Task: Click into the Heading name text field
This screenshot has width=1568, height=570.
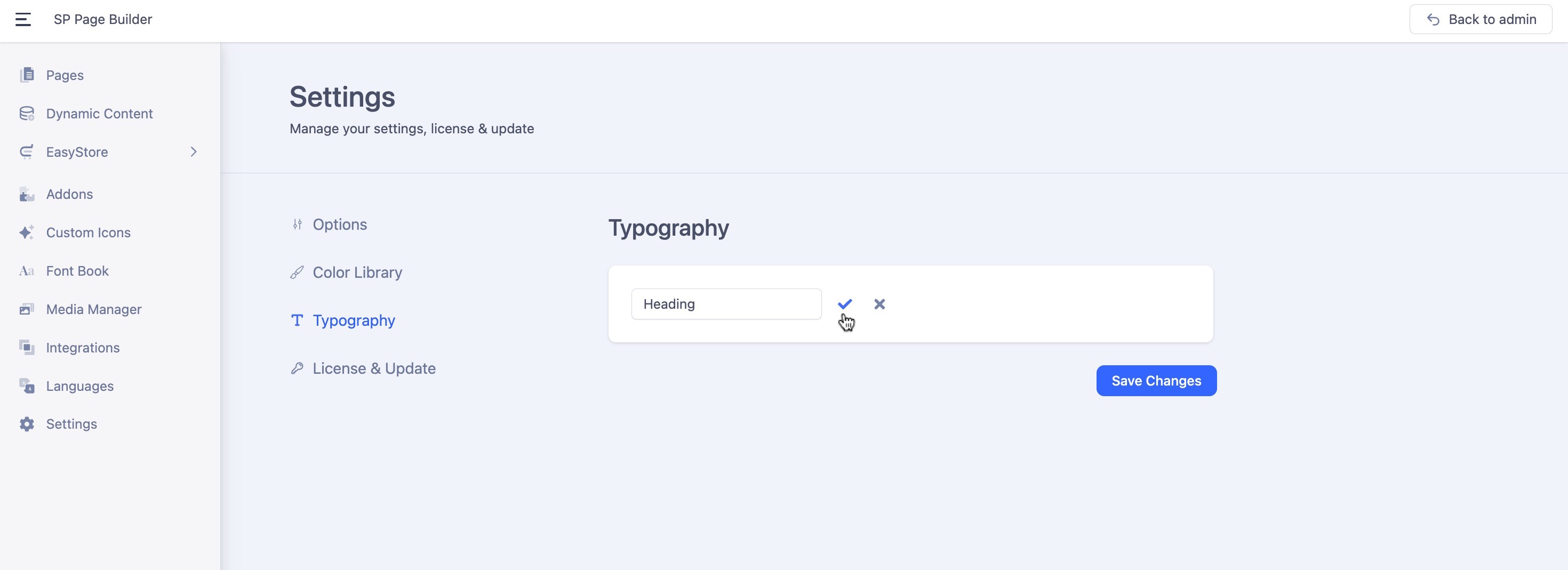Action: pyautogui.click(x=725, y=303)
